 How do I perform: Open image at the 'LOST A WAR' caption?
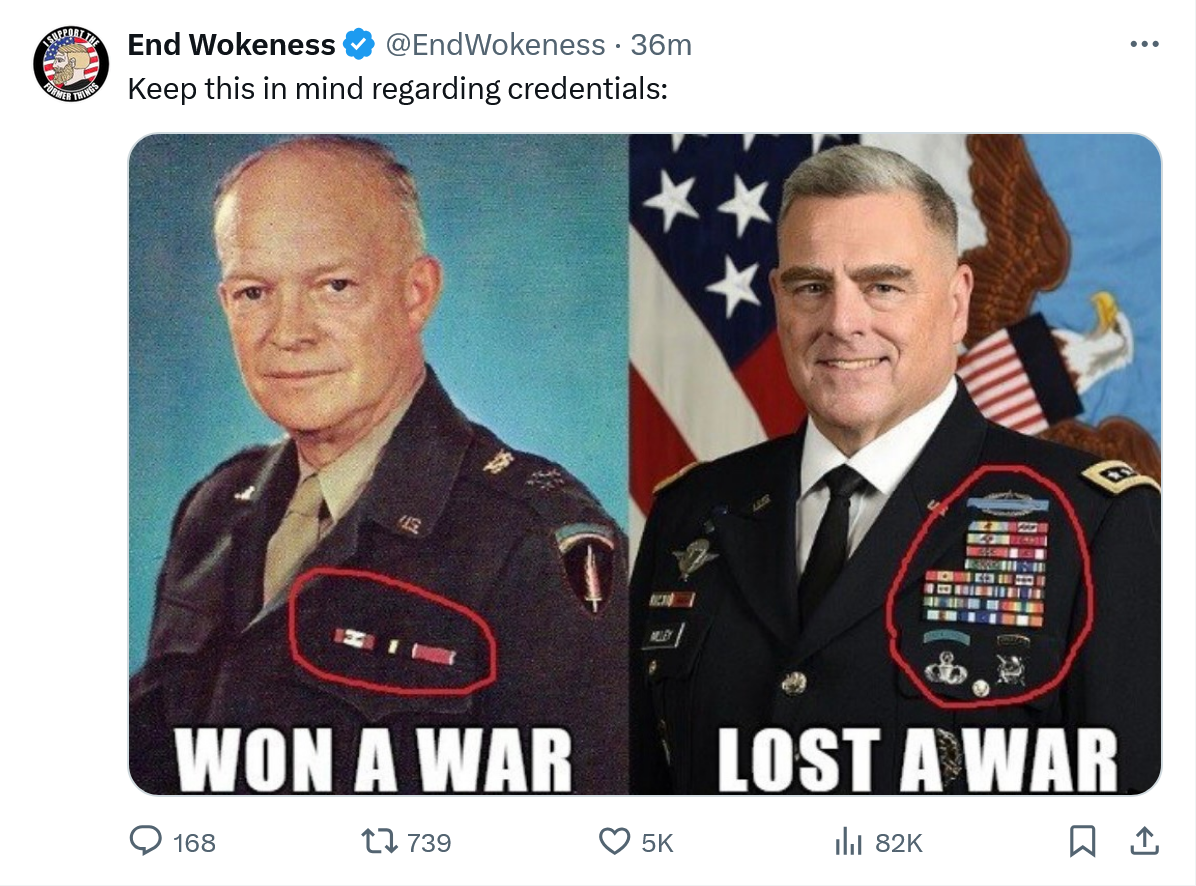[x=918, y=760]
